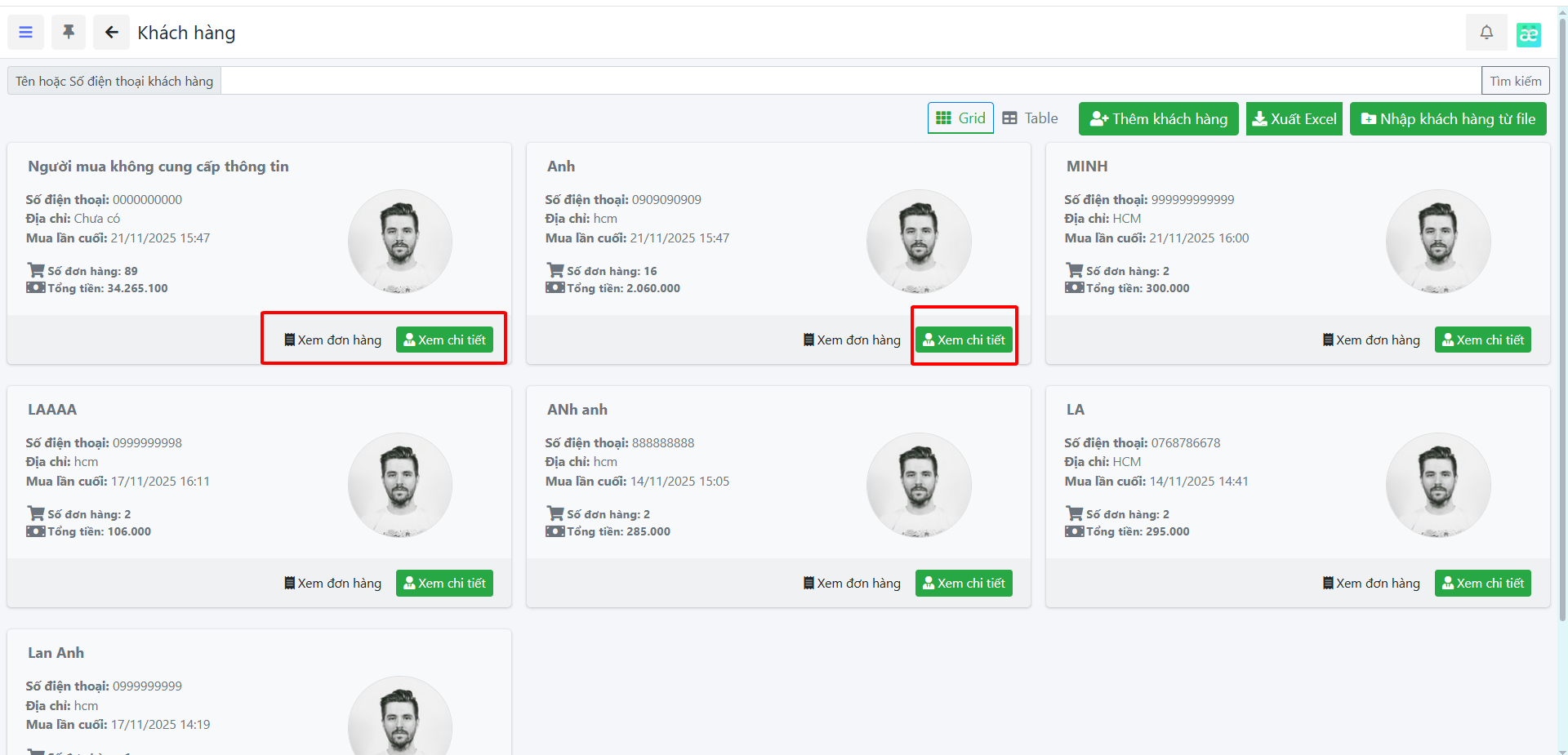Viewport: 1568px width, 755px height.
Task: Click the Tìm kiếm search button
Action: pos(1515,81)
